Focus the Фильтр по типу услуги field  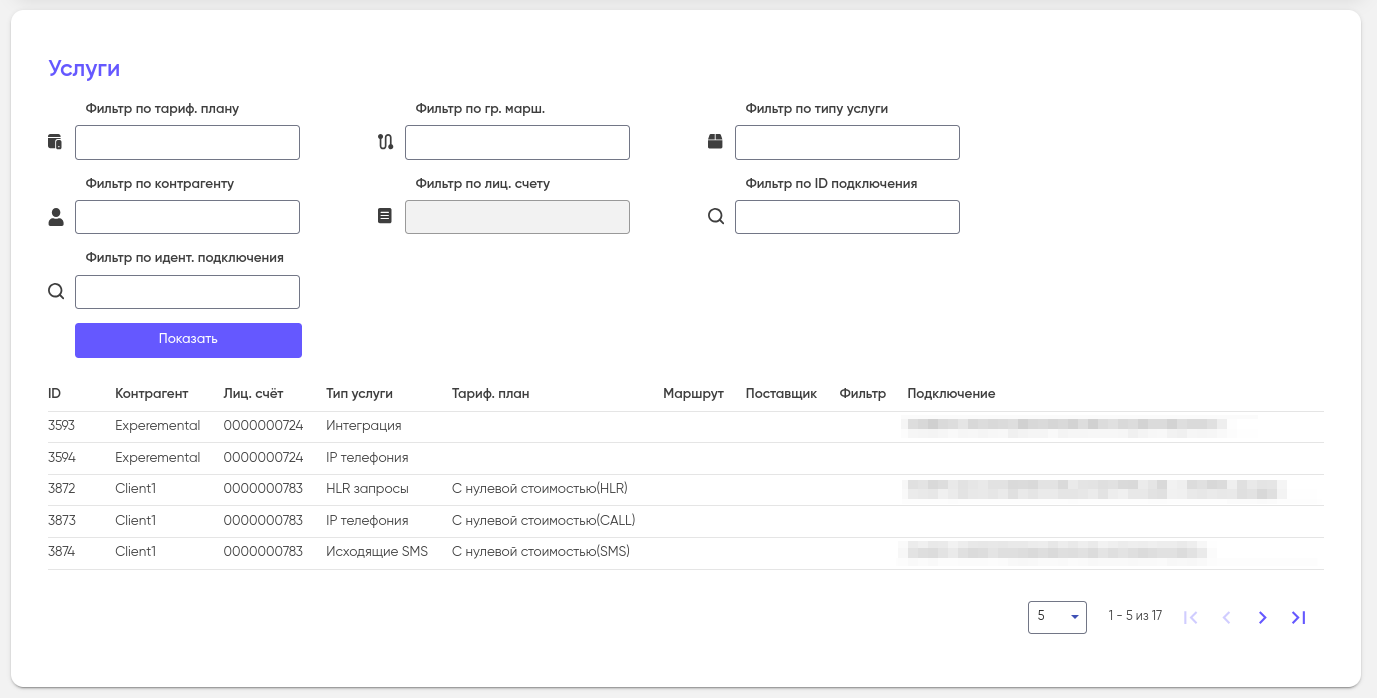pyautogui.click(x=847, y=143)
